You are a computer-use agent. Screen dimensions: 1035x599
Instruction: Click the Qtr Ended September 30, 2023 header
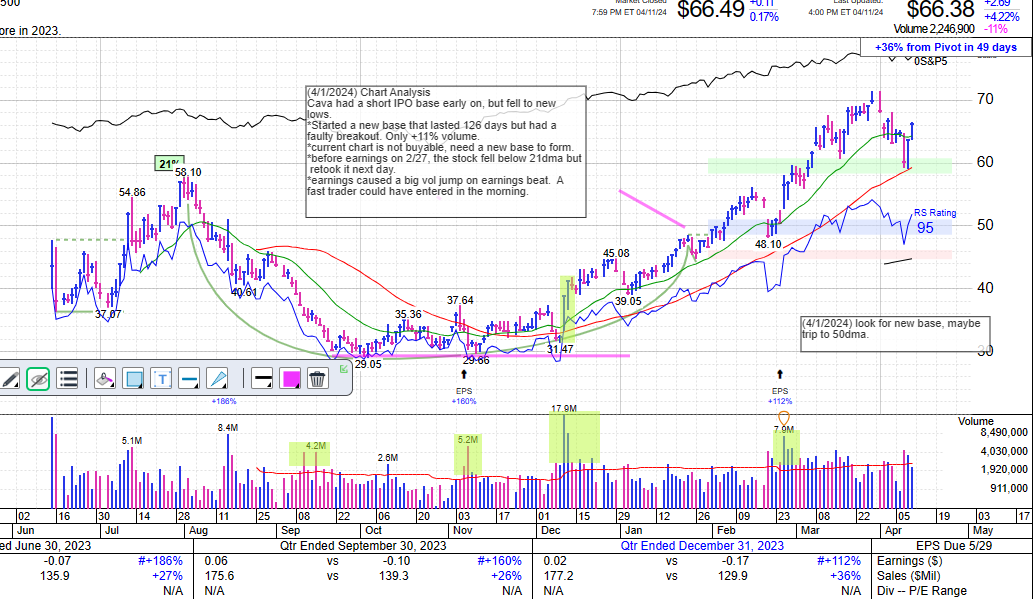(363, 546)
